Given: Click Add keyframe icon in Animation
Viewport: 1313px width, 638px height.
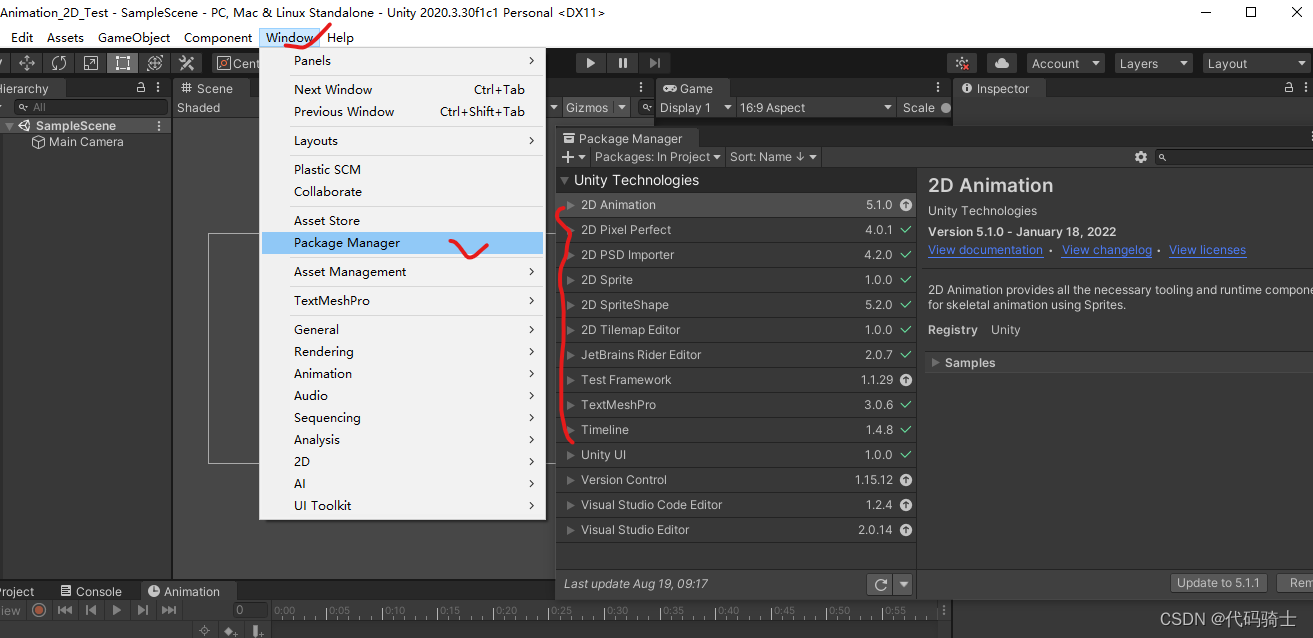Looking at the screenshot, I should tap(231, 630).
